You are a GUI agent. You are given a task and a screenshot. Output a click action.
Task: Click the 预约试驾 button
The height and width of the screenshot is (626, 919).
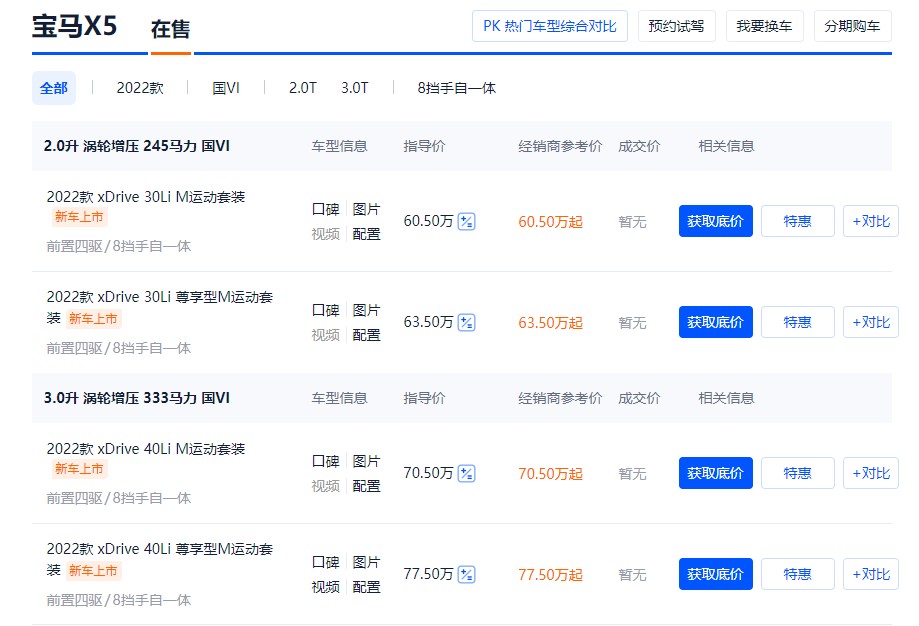pyautogui.click(x=676, y=26)
